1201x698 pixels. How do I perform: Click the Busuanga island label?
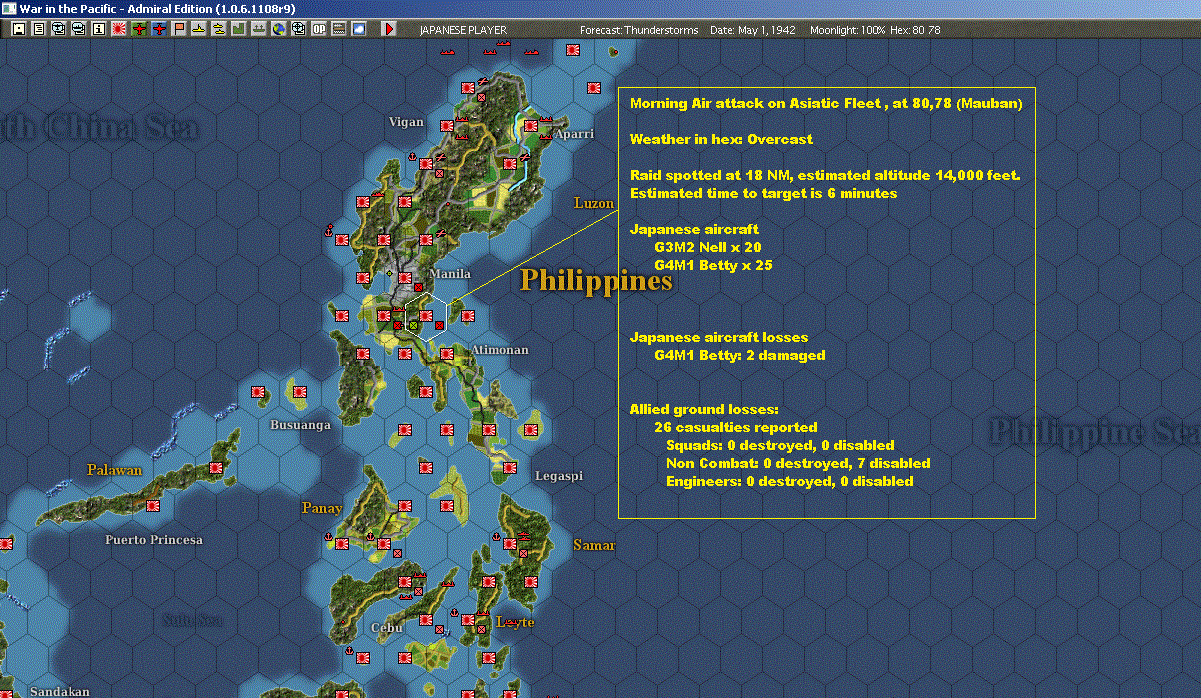coord(300,424)
